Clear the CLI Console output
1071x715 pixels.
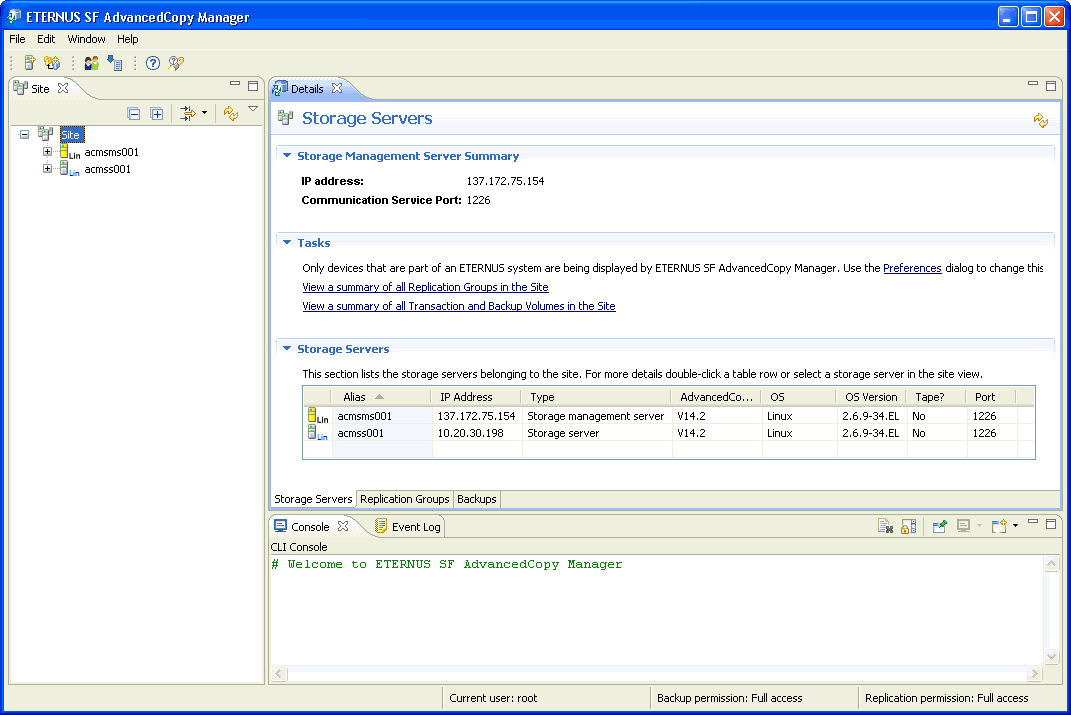click(x=885, y=526)
